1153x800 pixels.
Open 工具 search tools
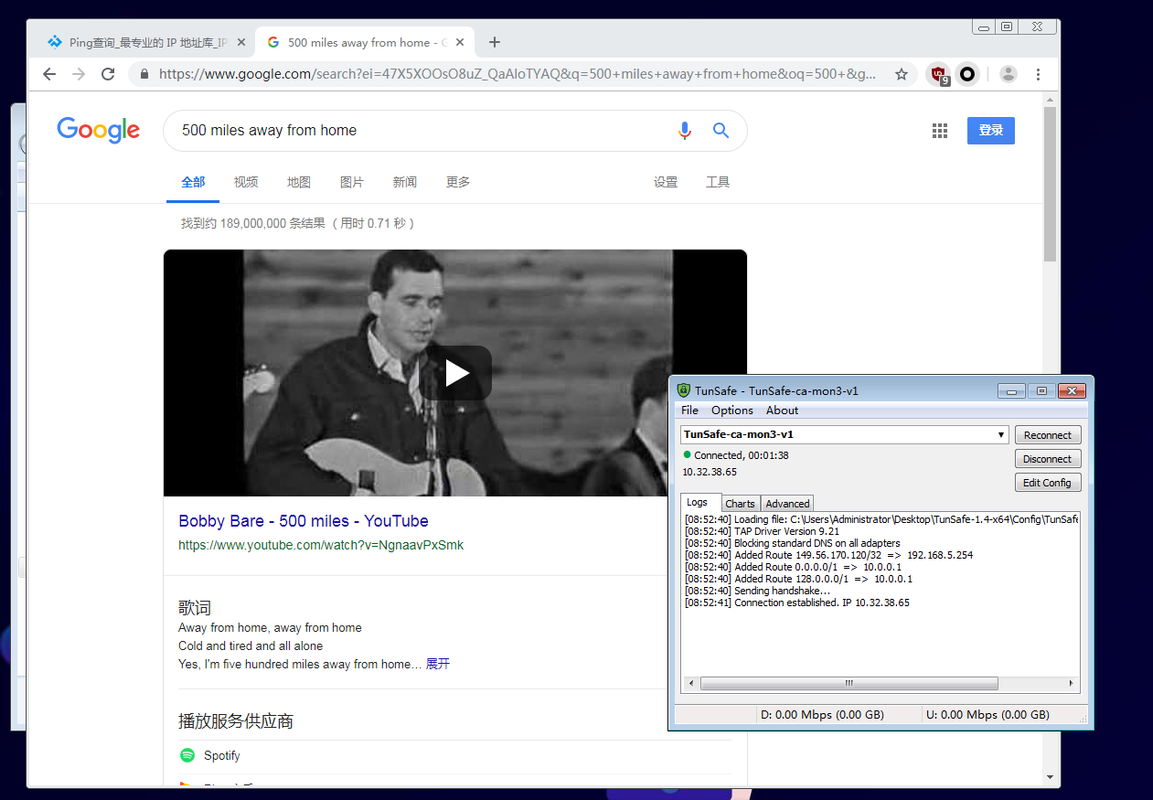[x=718, y=182]
